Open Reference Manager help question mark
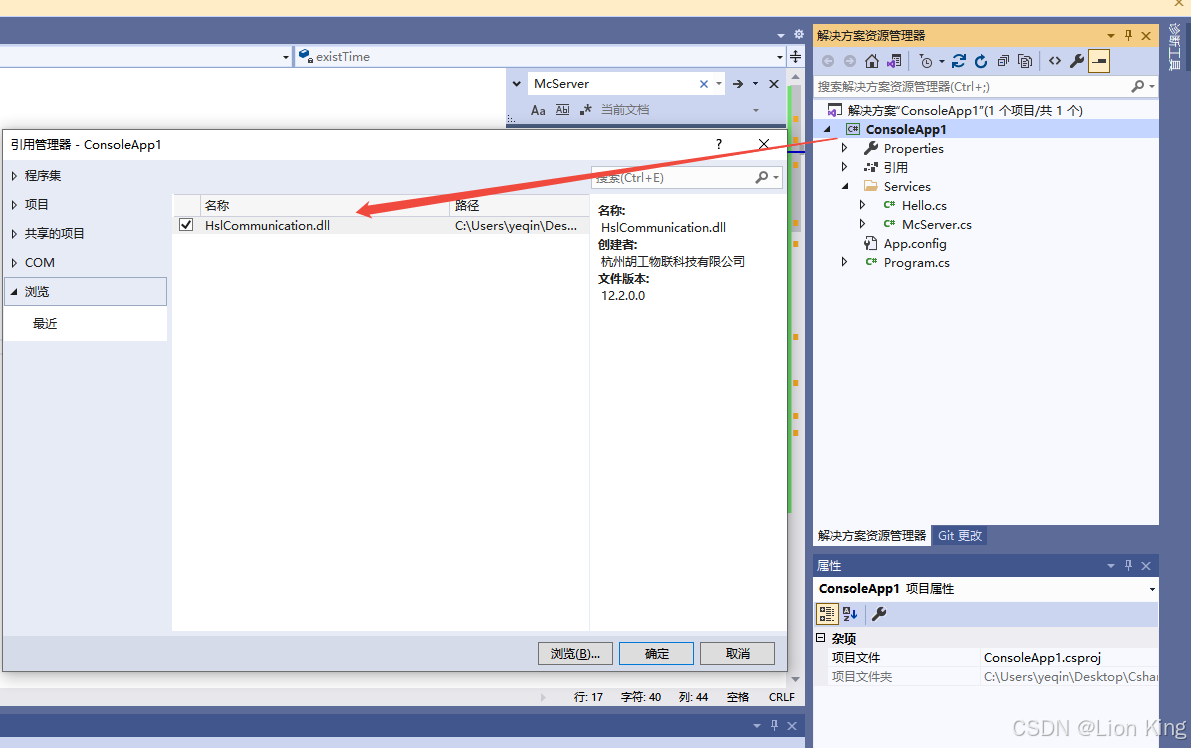Screen dimensions: 1191x748 pyautogui.click(x=719, y=144)
